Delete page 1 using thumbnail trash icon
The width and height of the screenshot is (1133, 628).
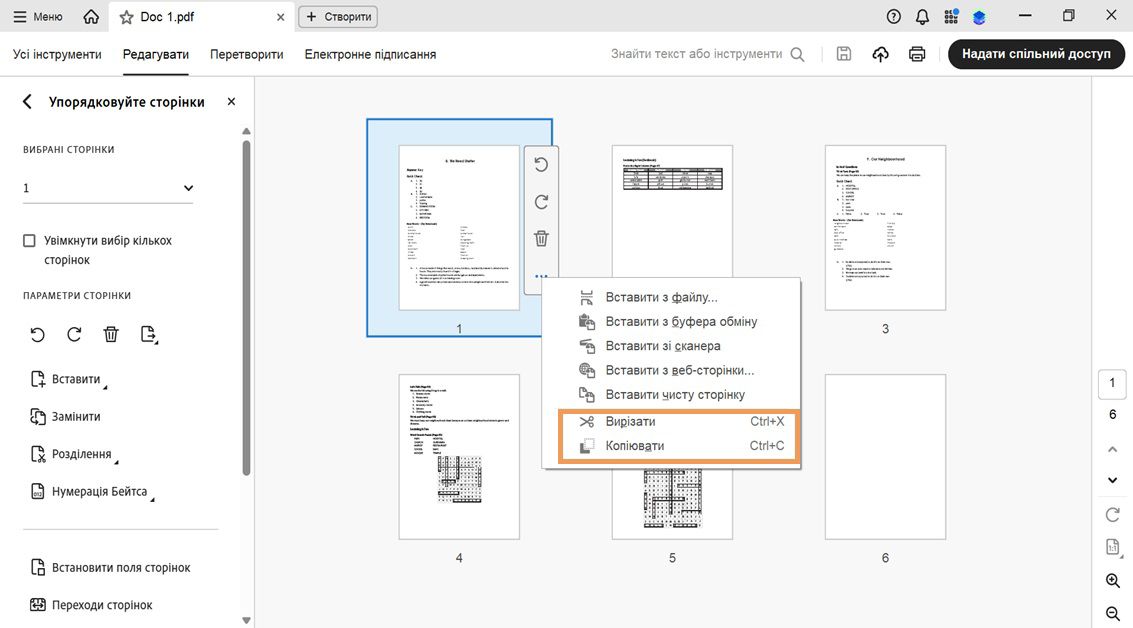tap(541, 238)
